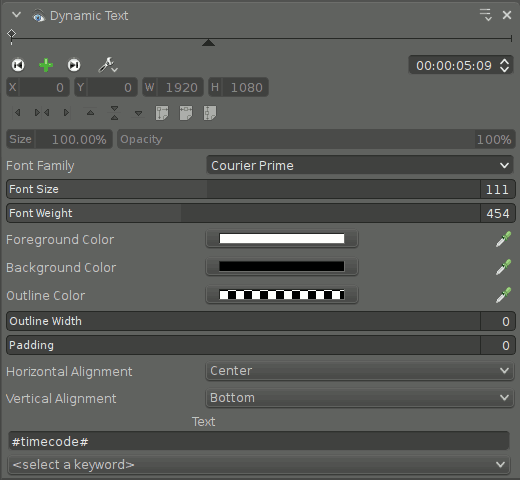Fit to original size icon
Image resolution: width=520 pixels, height=480 pixels.
[x=162, y=113]
